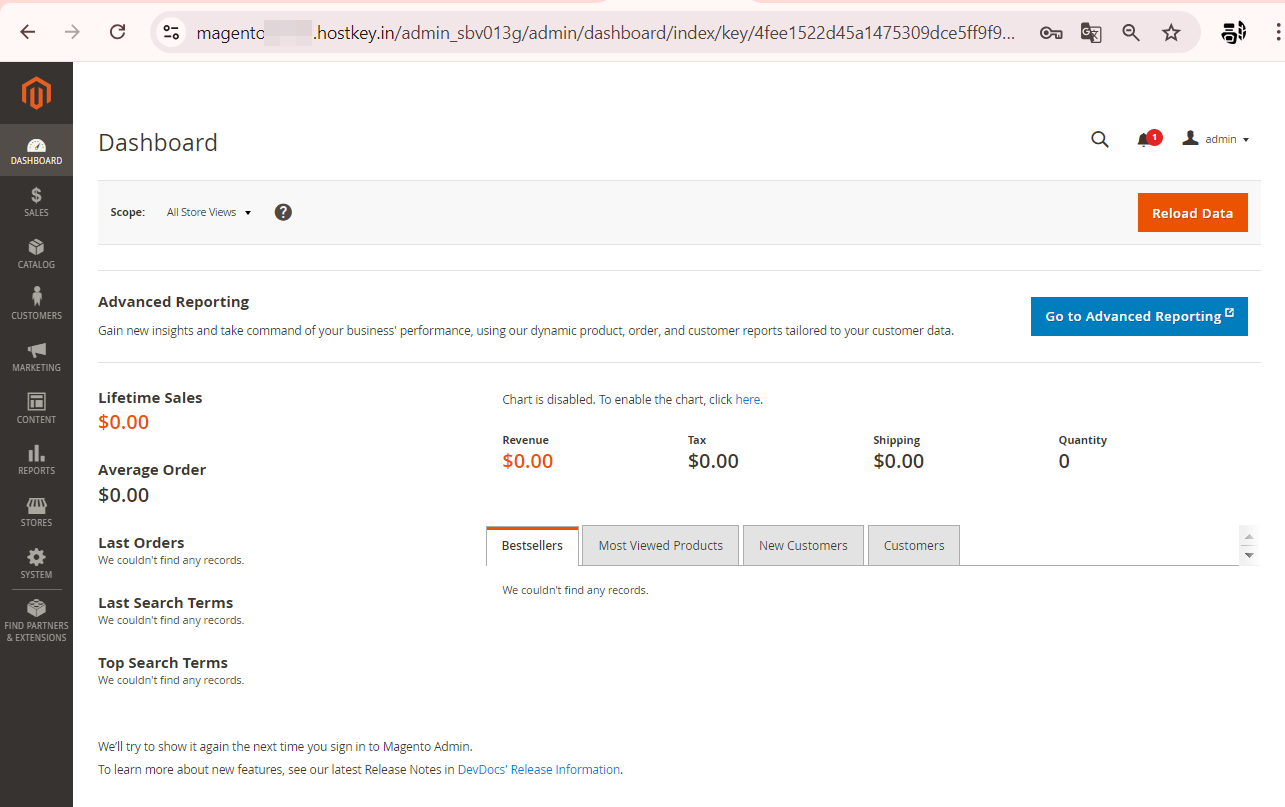The image size is (1285, 807).
Task: Open the Stores sidebar section
Action: click(x=36, y=512)
